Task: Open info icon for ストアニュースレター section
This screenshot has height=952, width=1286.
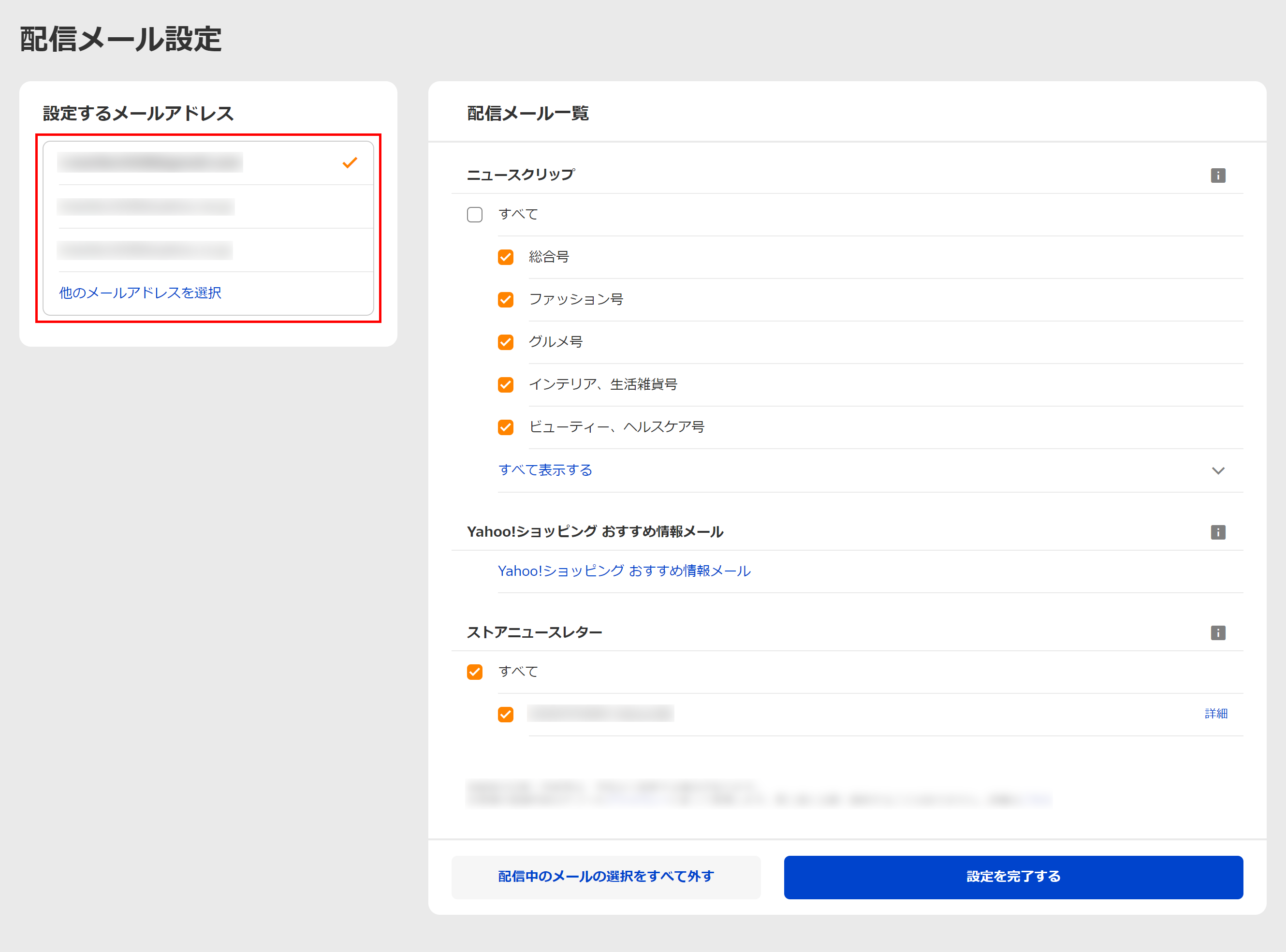Action: point(1218,633)
